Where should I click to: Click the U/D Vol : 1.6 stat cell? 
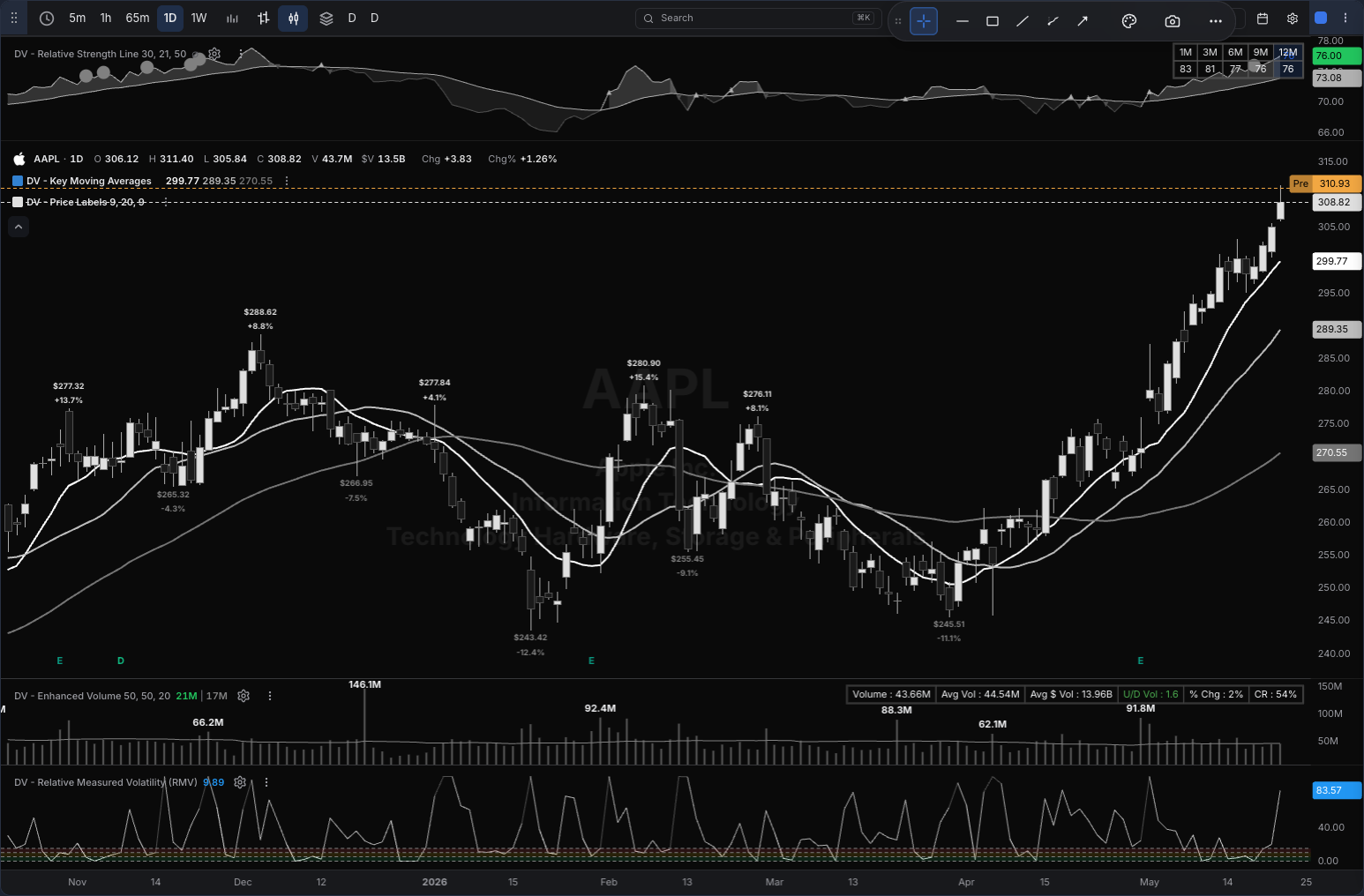(x=1150, y=694)
